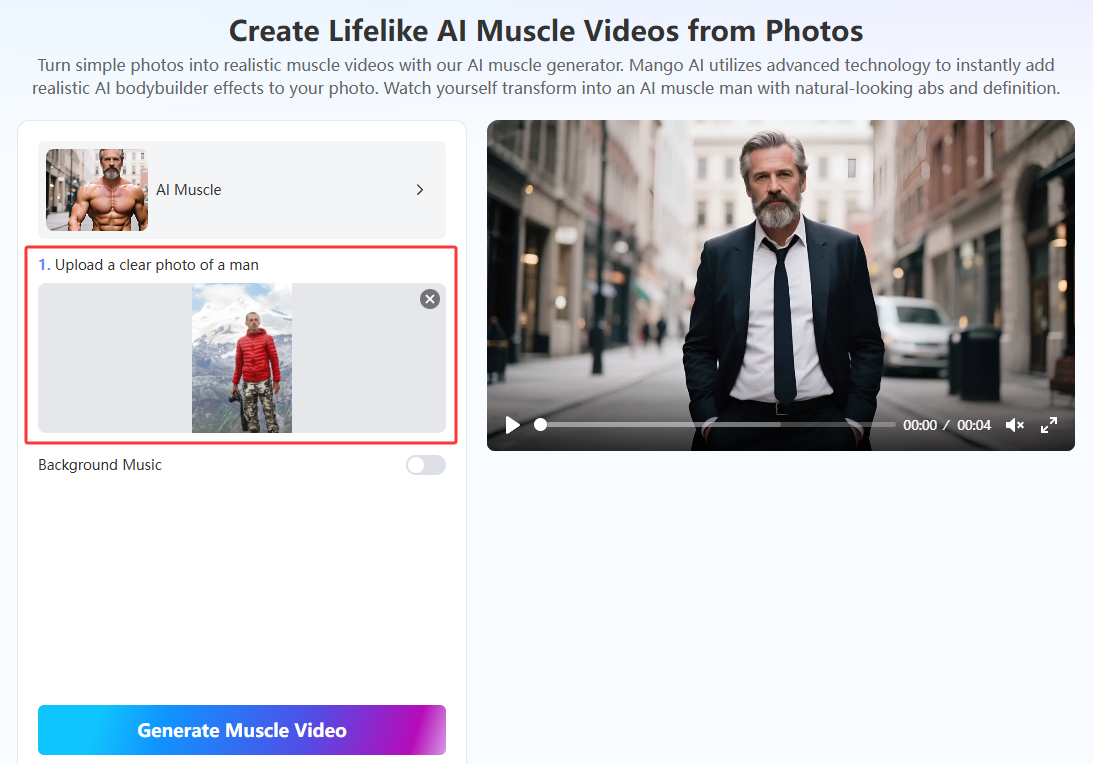Select the AI Muscle label text

click(189, 190)
